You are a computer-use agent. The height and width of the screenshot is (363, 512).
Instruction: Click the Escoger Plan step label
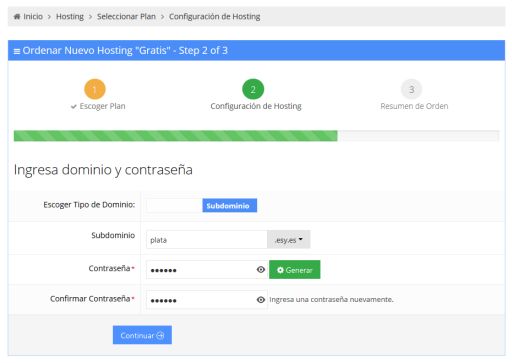(102, 106)
